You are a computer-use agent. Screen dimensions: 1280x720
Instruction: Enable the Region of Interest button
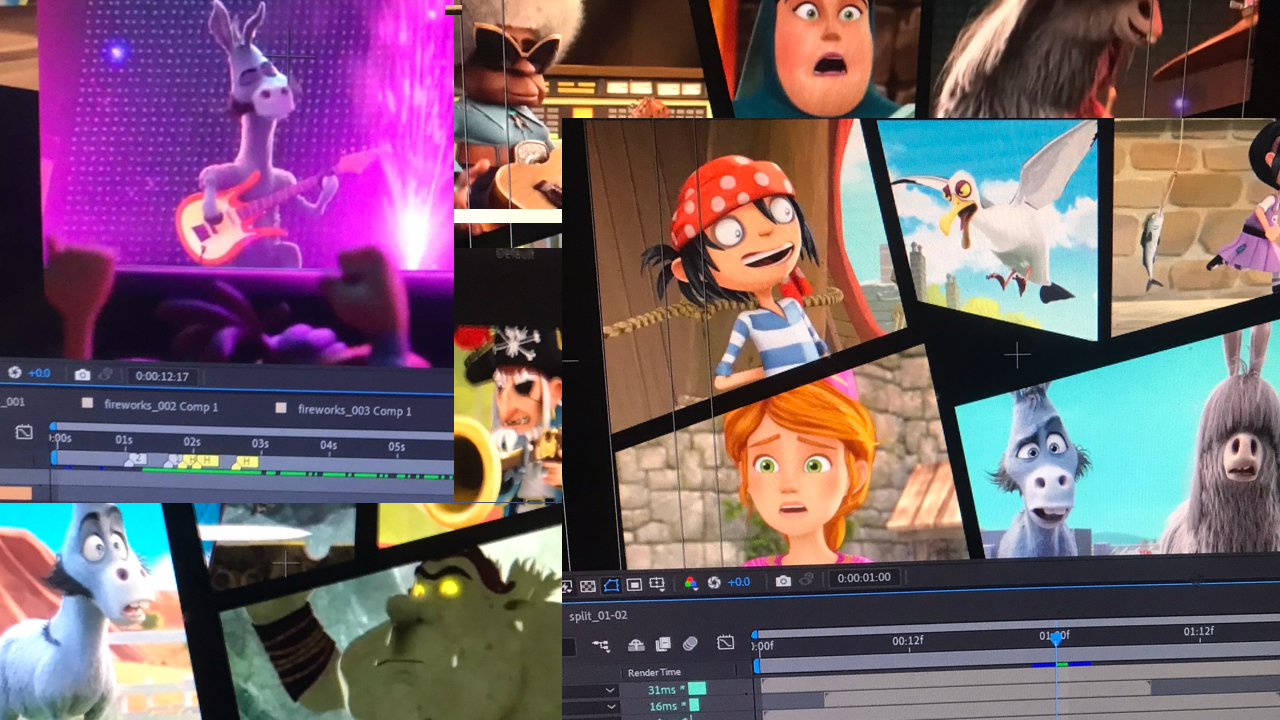pyautogui.click(x=634, y=585)
